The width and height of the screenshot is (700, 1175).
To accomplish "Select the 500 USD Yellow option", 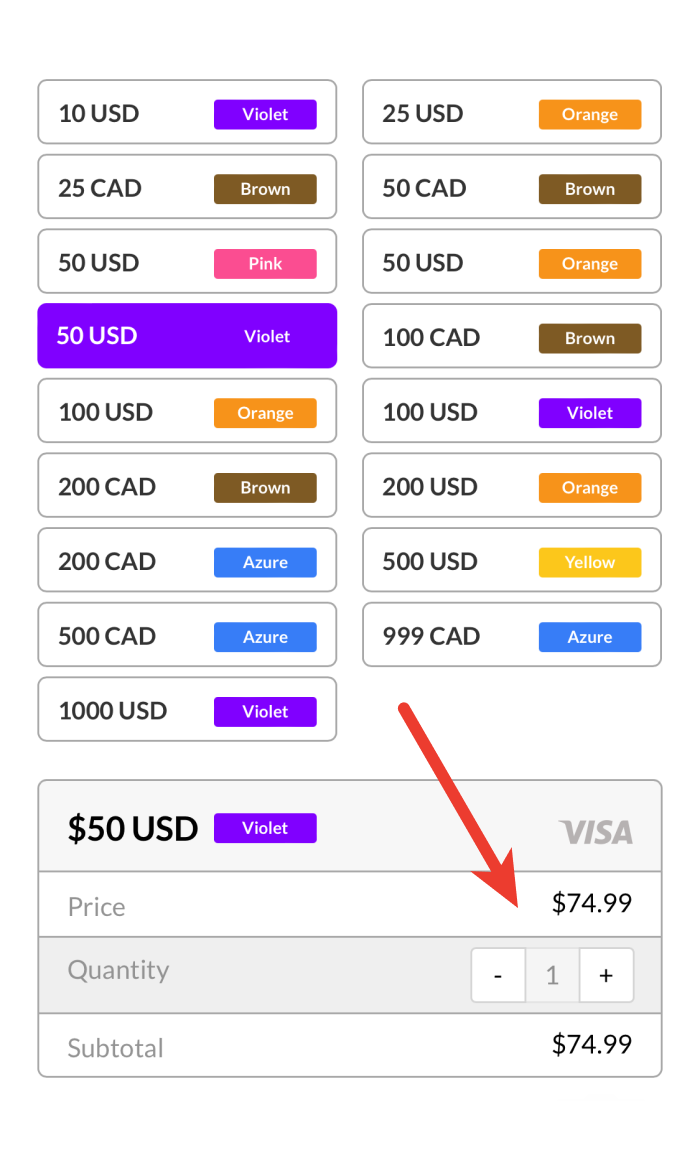I will pos(511,561).
